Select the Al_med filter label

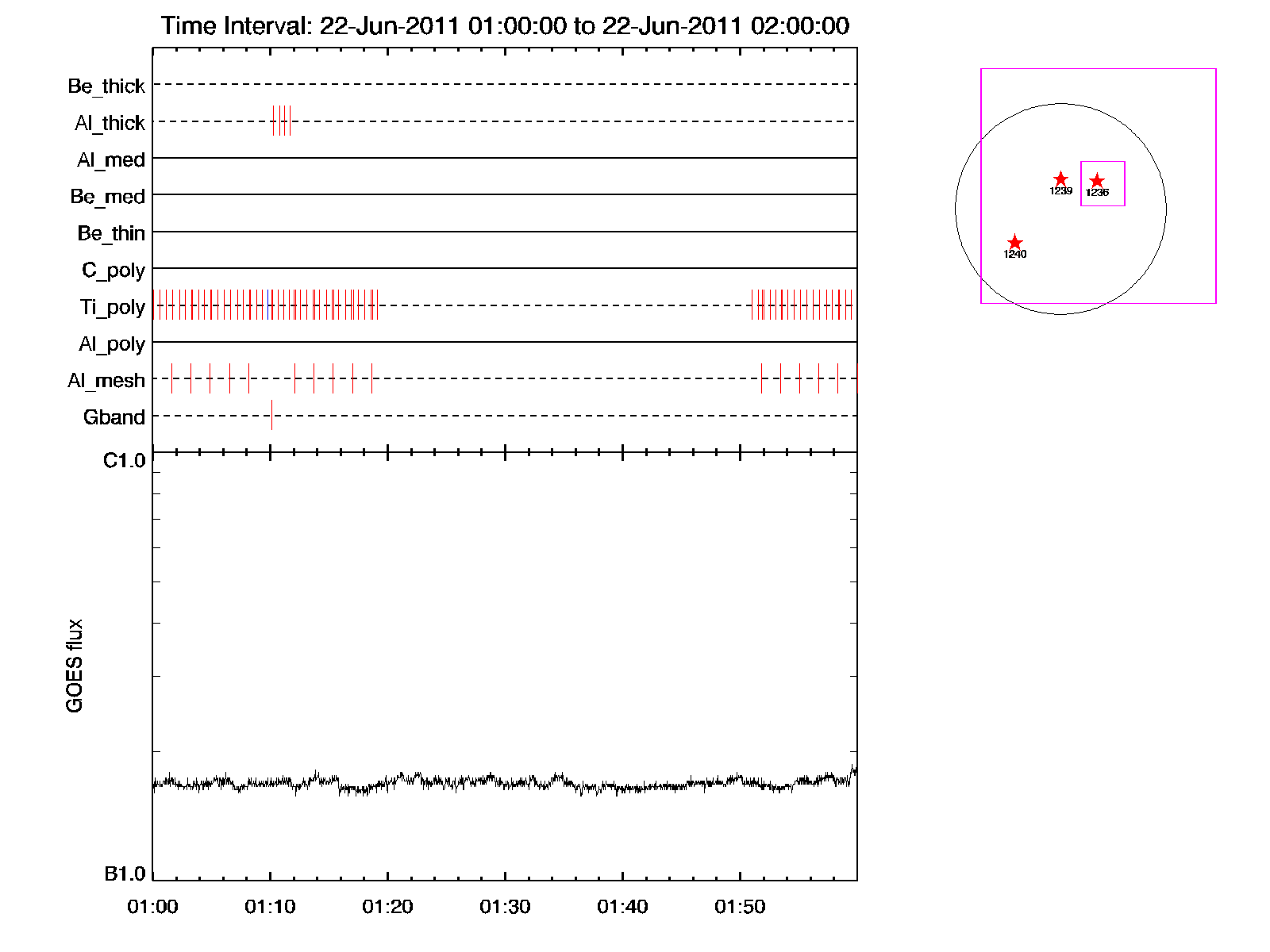pyautogui.click(x=110, y=160)
